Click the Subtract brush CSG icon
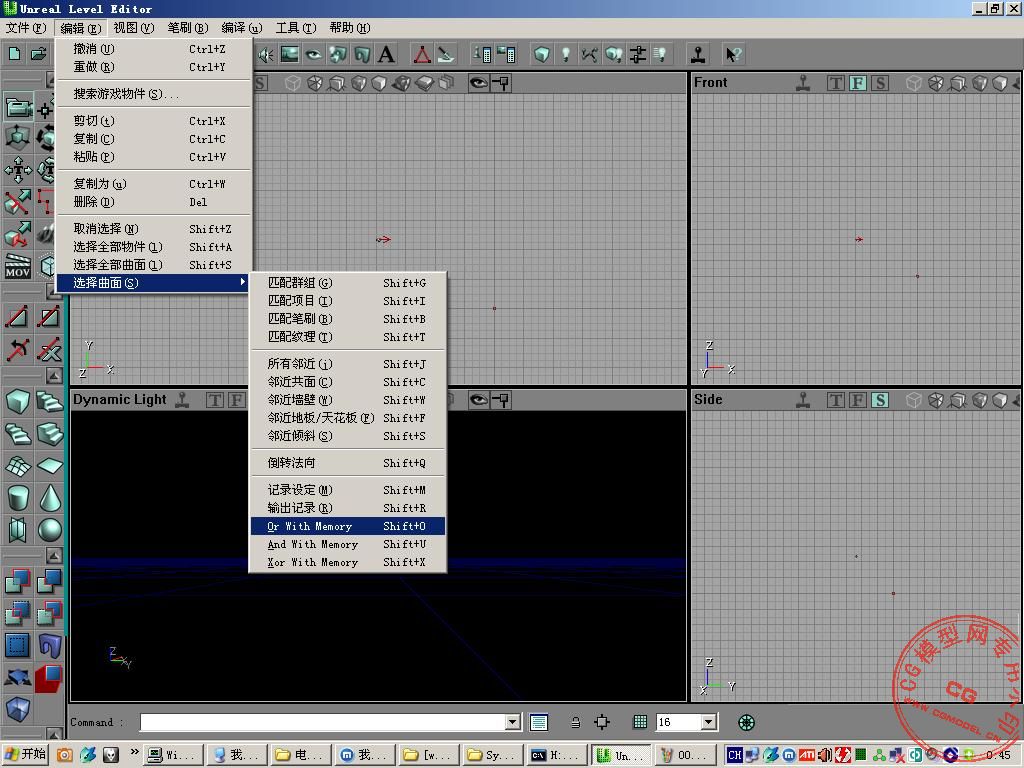The width and height of the screenshot is (1024, 768). [49, 581]
